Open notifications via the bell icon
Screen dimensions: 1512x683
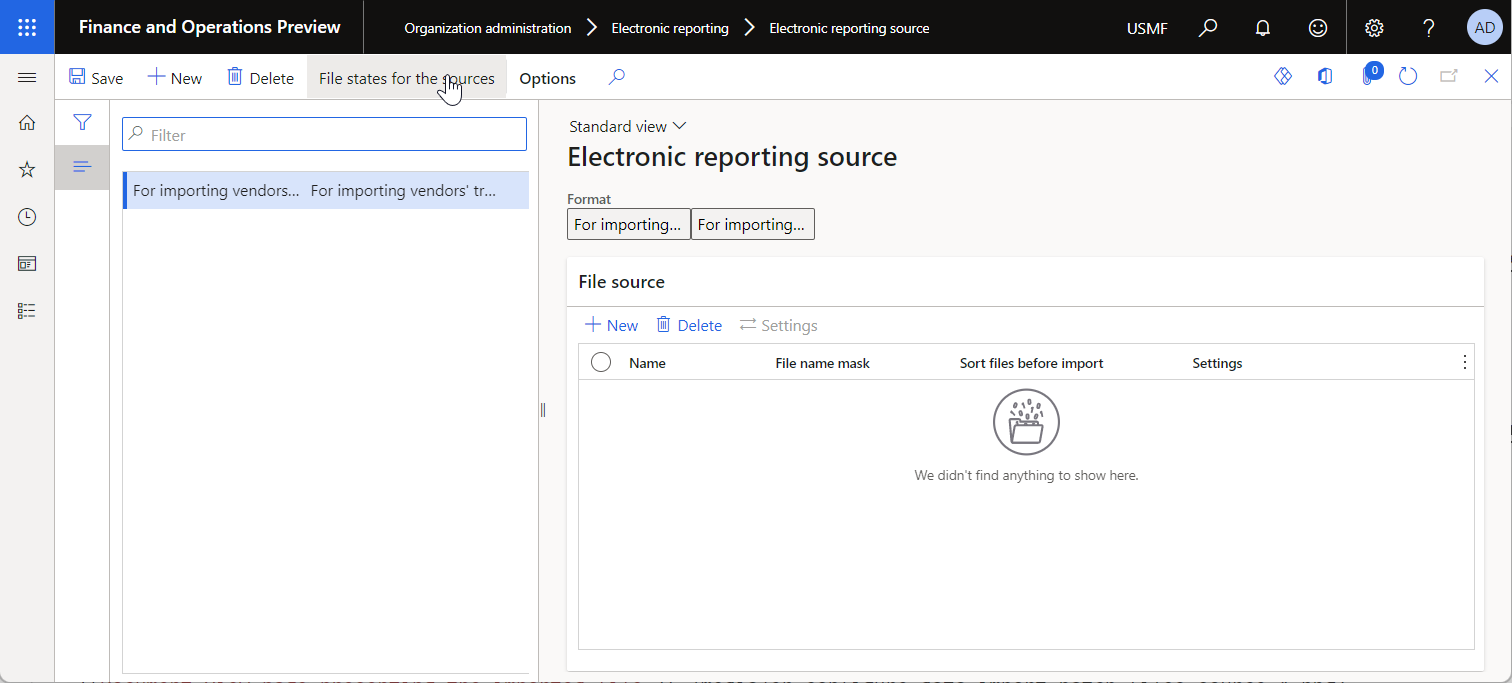coord(1262,27)
